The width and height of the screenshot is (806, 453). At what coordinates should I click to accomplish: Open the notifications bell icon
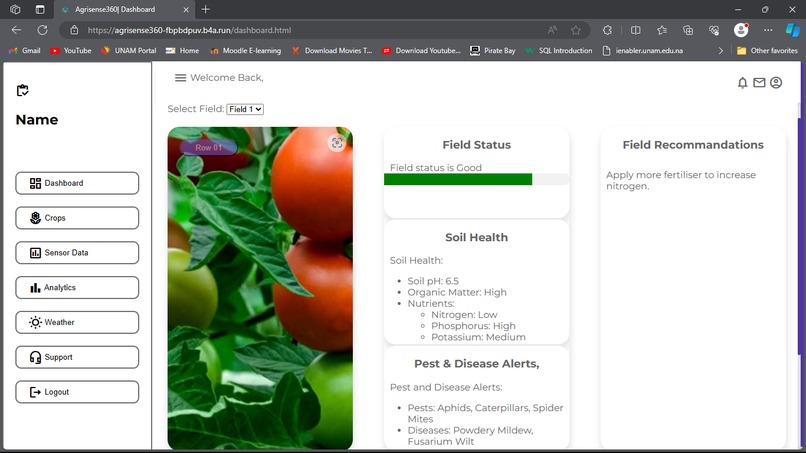(x=742, y=83)
